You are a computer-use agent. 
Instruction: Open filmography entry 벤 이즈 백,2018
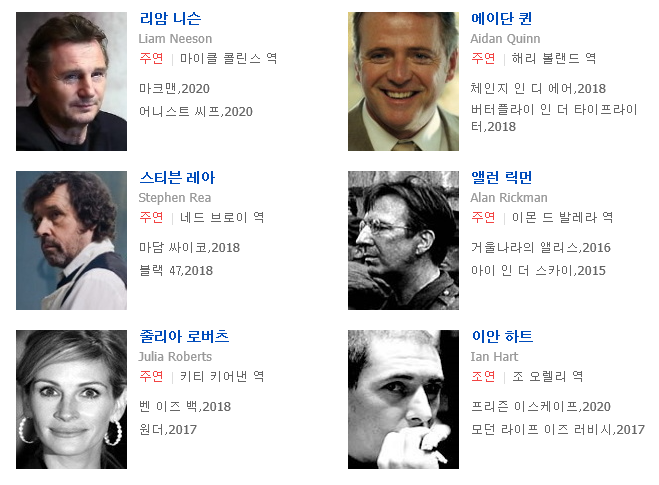pos(185,407)
